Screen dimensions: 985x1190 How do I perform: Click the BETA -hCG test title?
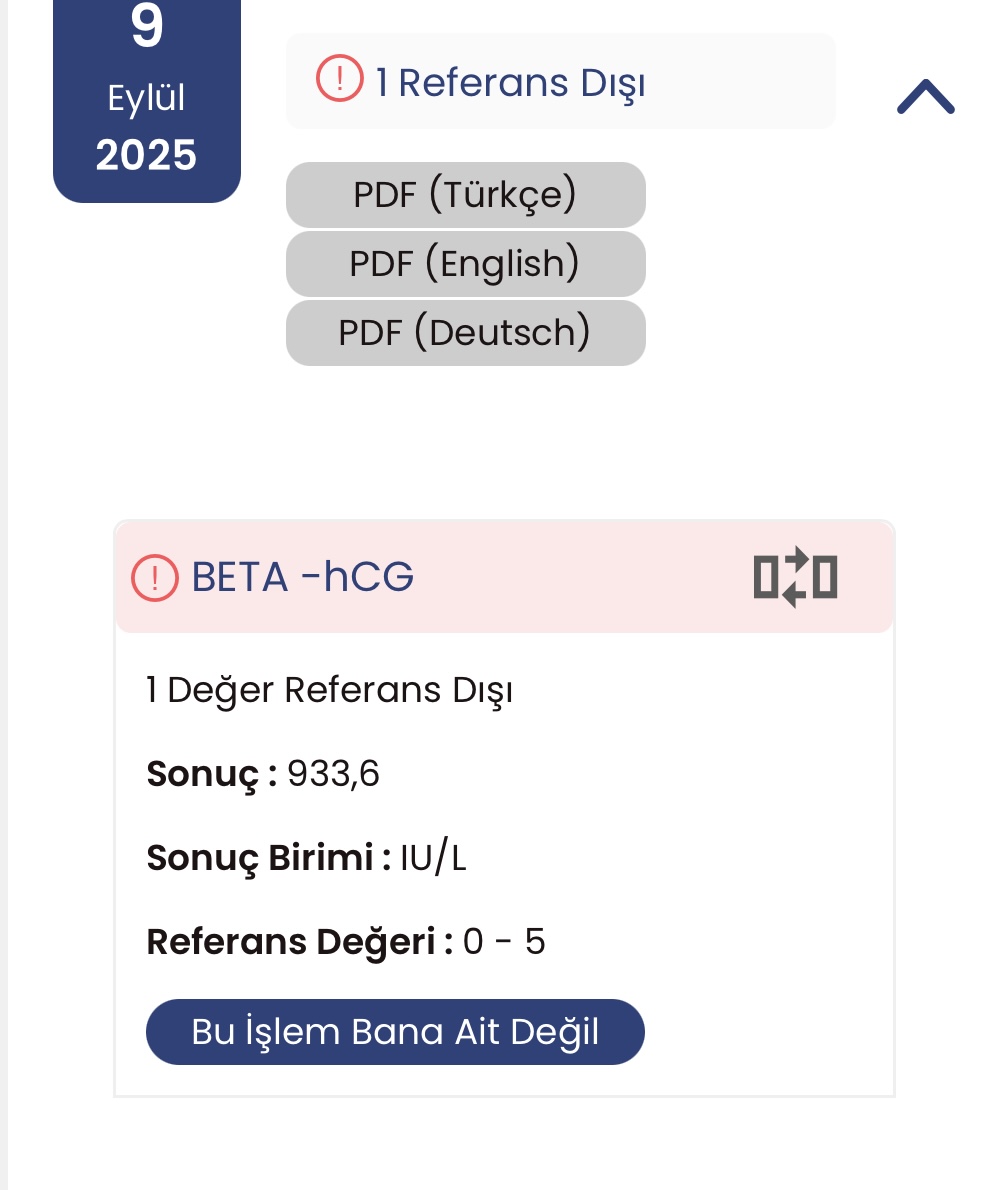point(303,577)
